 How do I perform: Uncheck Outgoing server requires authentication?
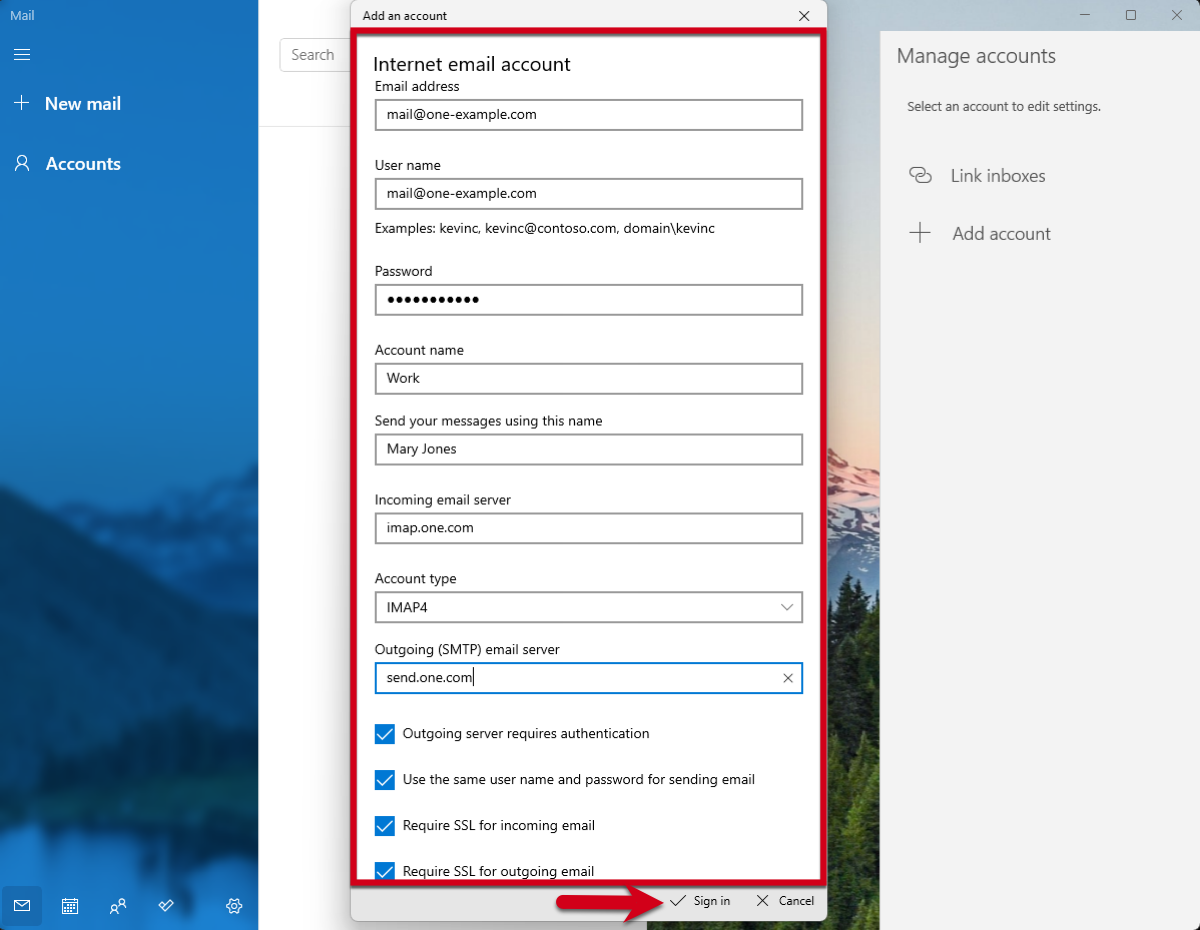(385, 734)
